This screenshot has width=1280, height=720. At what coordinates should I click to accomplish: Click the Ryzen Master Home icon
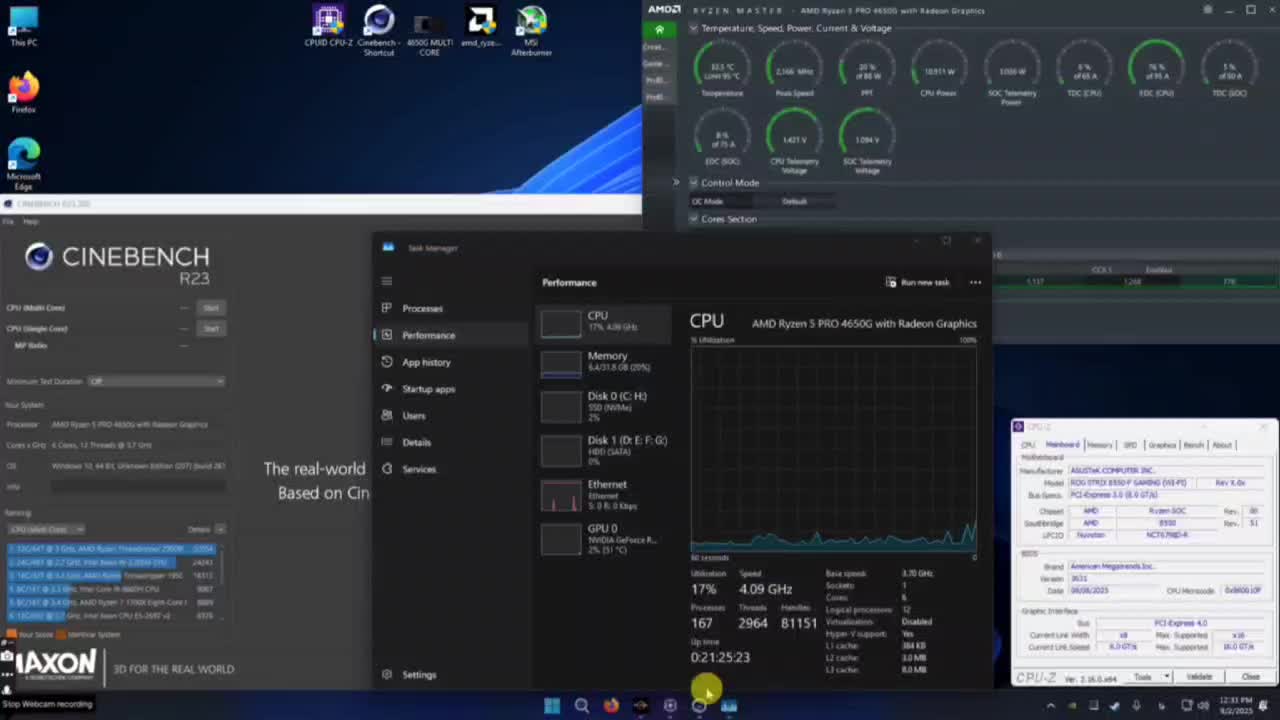[x=658, y=29]
